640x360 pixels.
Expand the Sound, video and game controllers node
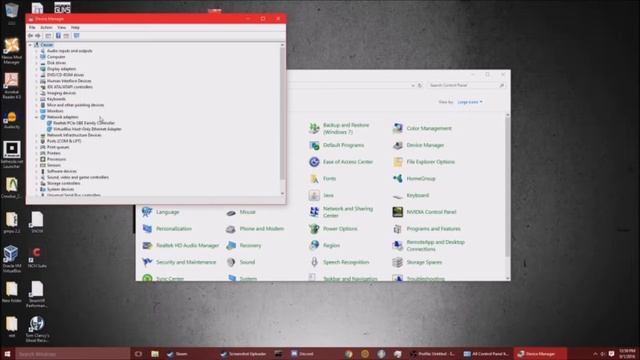[36, 178]
